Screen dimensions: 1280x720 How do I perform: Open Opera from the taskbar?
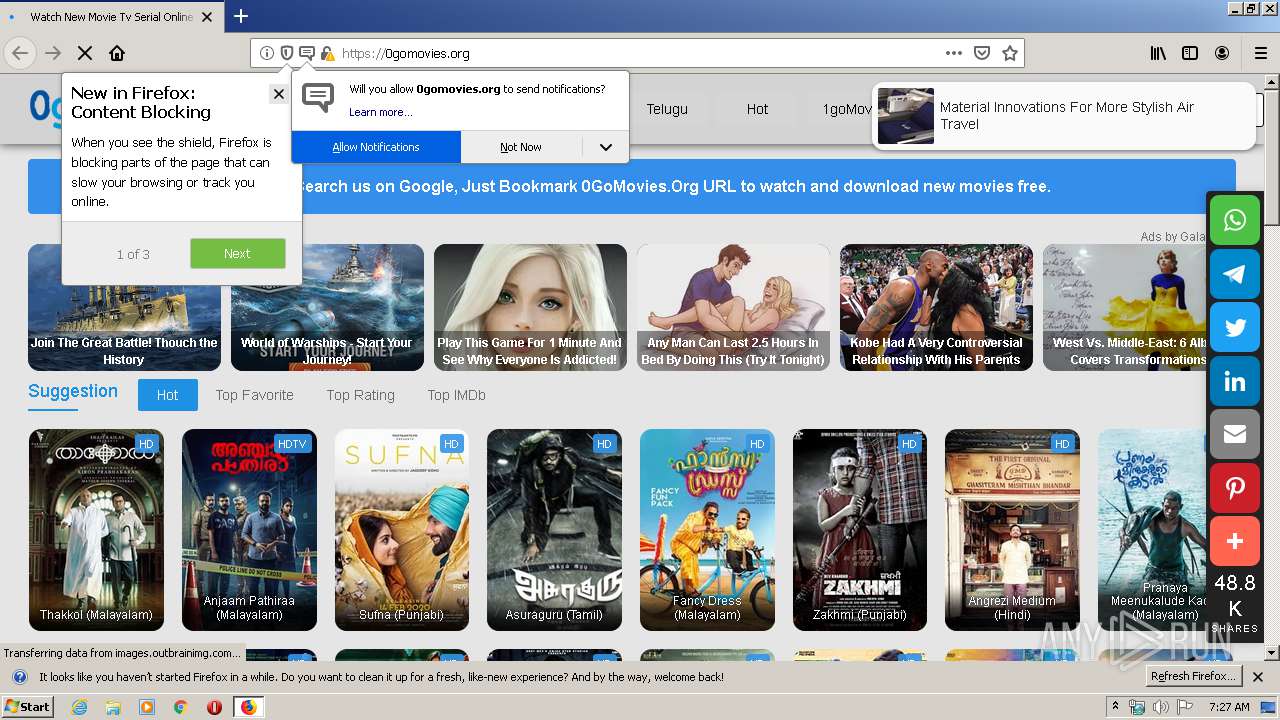214,707
